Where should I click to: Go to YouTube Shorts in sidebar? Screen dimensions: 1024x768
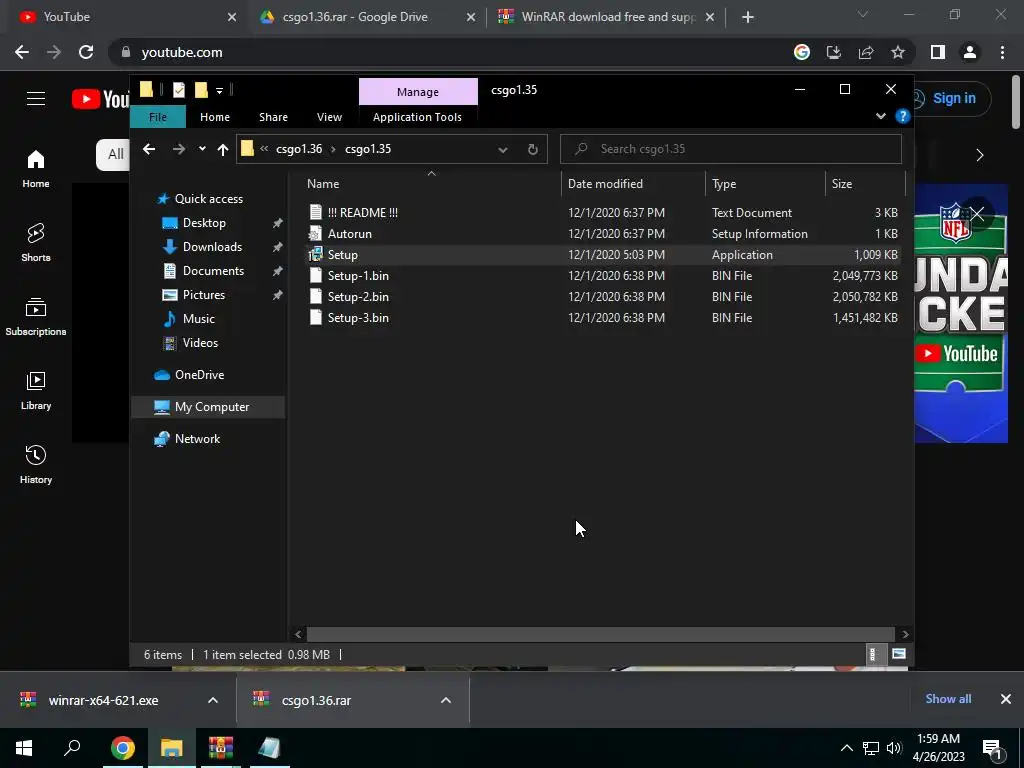[x=36, y=242]
